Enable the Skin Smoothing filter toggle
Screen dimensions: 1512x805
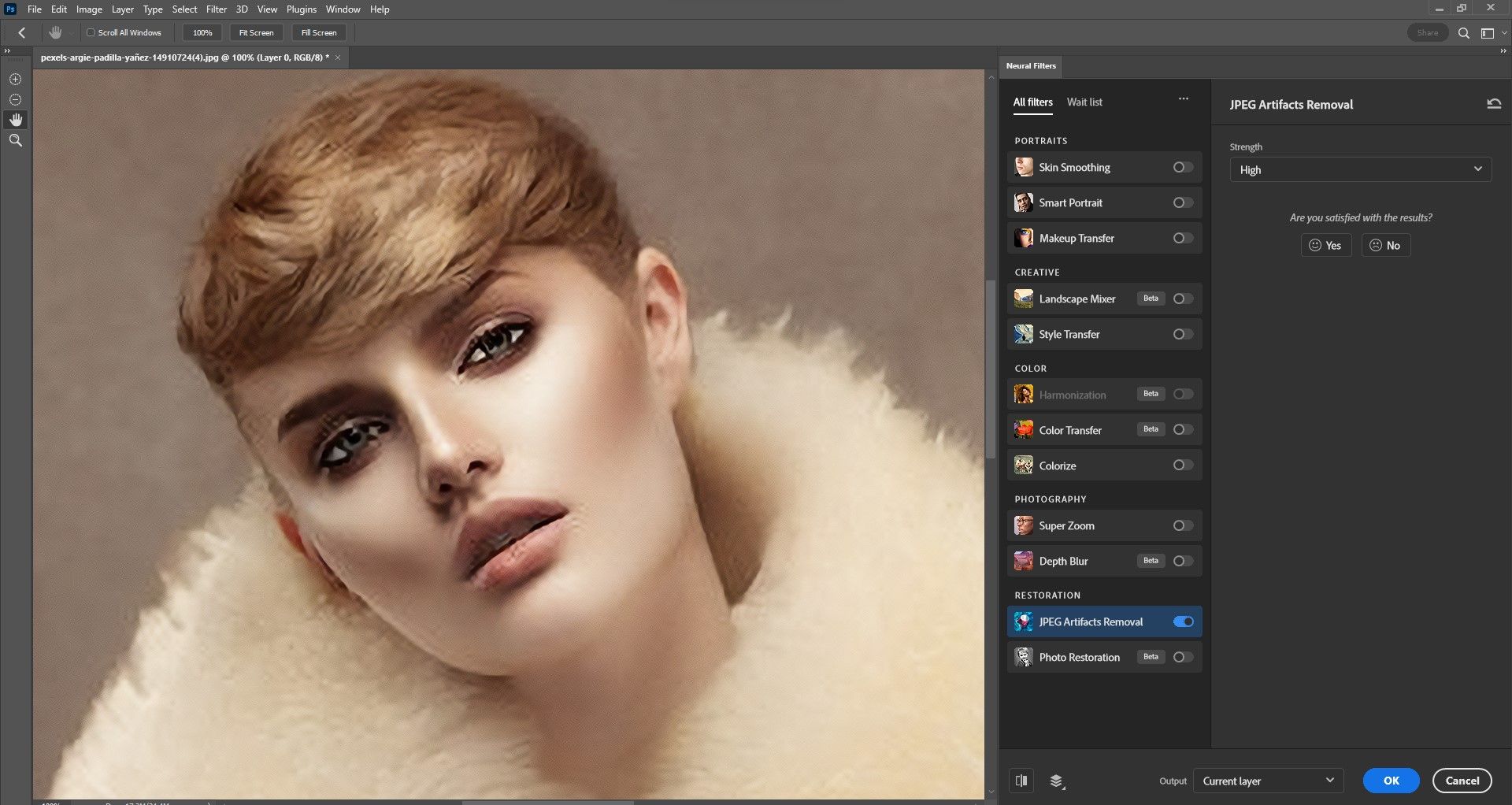click(1182, 167)
